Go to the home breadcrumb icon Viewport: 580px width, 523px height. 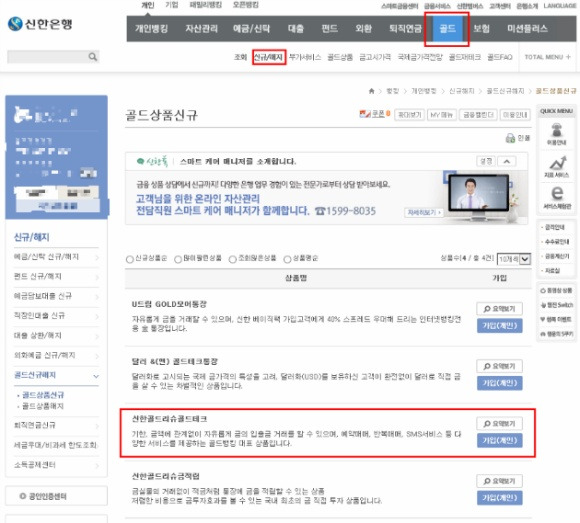pyautogui.click(x=371, y=91)
